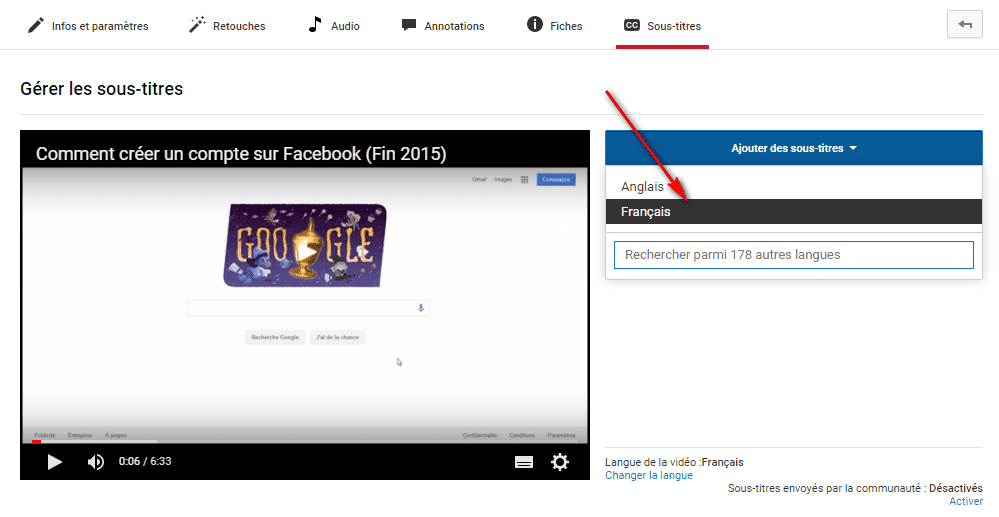Open the Fiches tab

(555, 26)
